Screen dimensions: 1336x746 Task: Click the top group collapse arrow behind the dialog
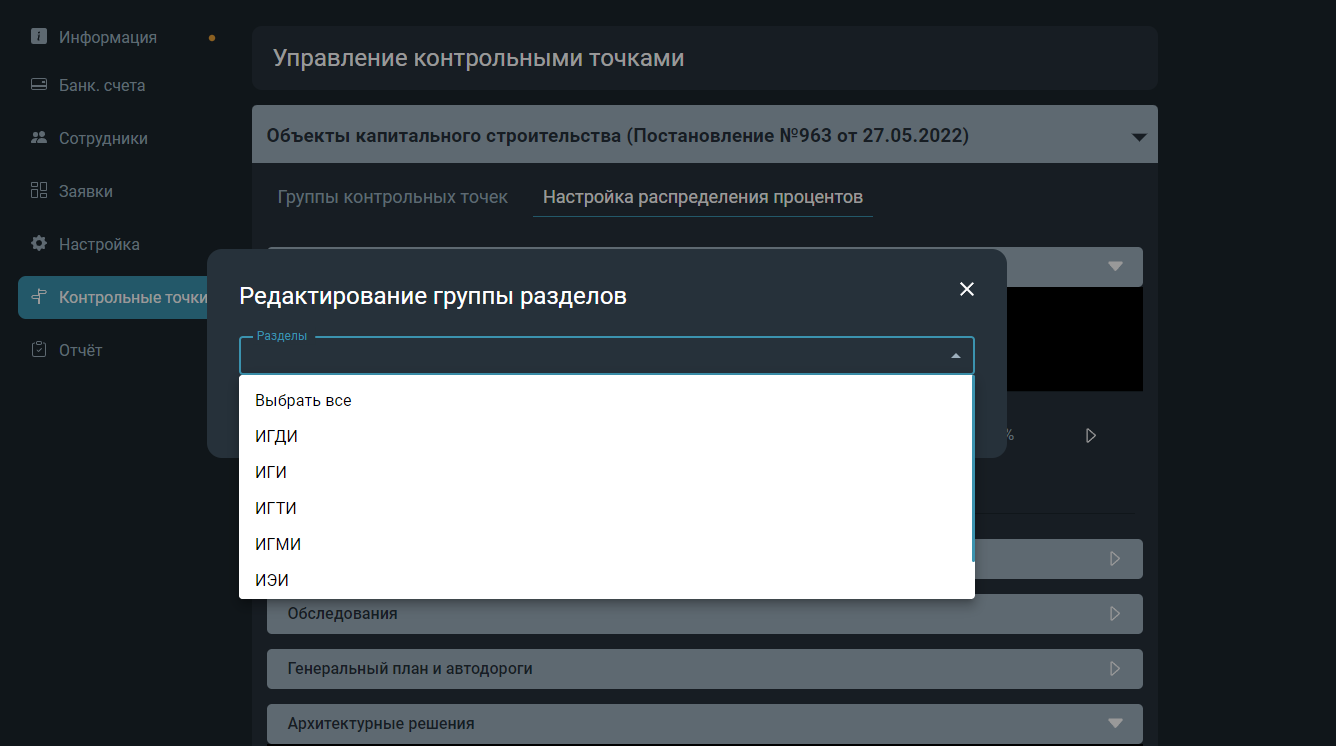(x=1116, y=267)
